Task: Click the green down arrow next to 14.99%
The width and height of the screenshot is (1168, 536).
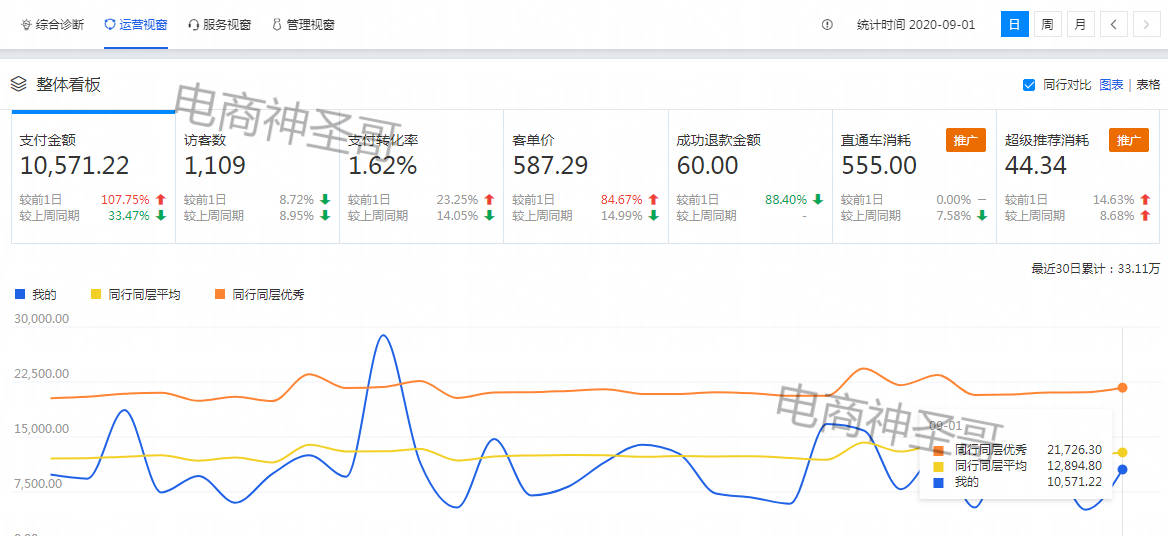Action: (x=653, y=216)
